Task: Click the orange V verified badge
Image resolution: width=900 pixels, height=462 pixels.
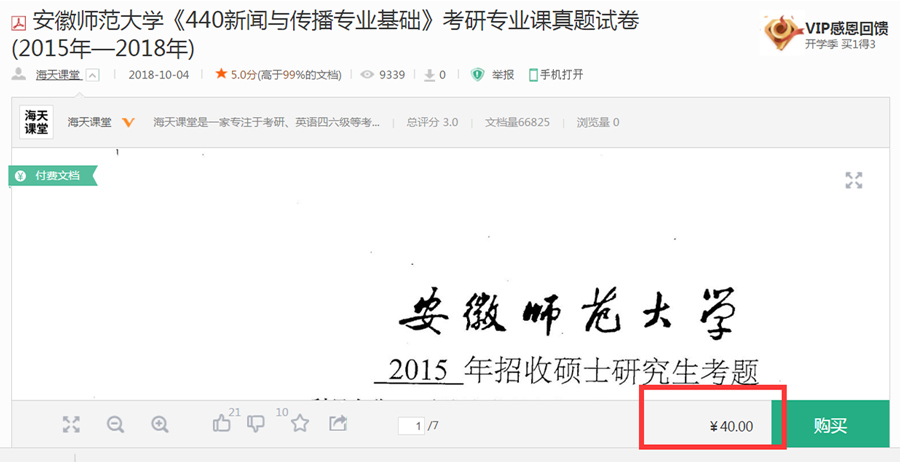Action: pos(129,122)
